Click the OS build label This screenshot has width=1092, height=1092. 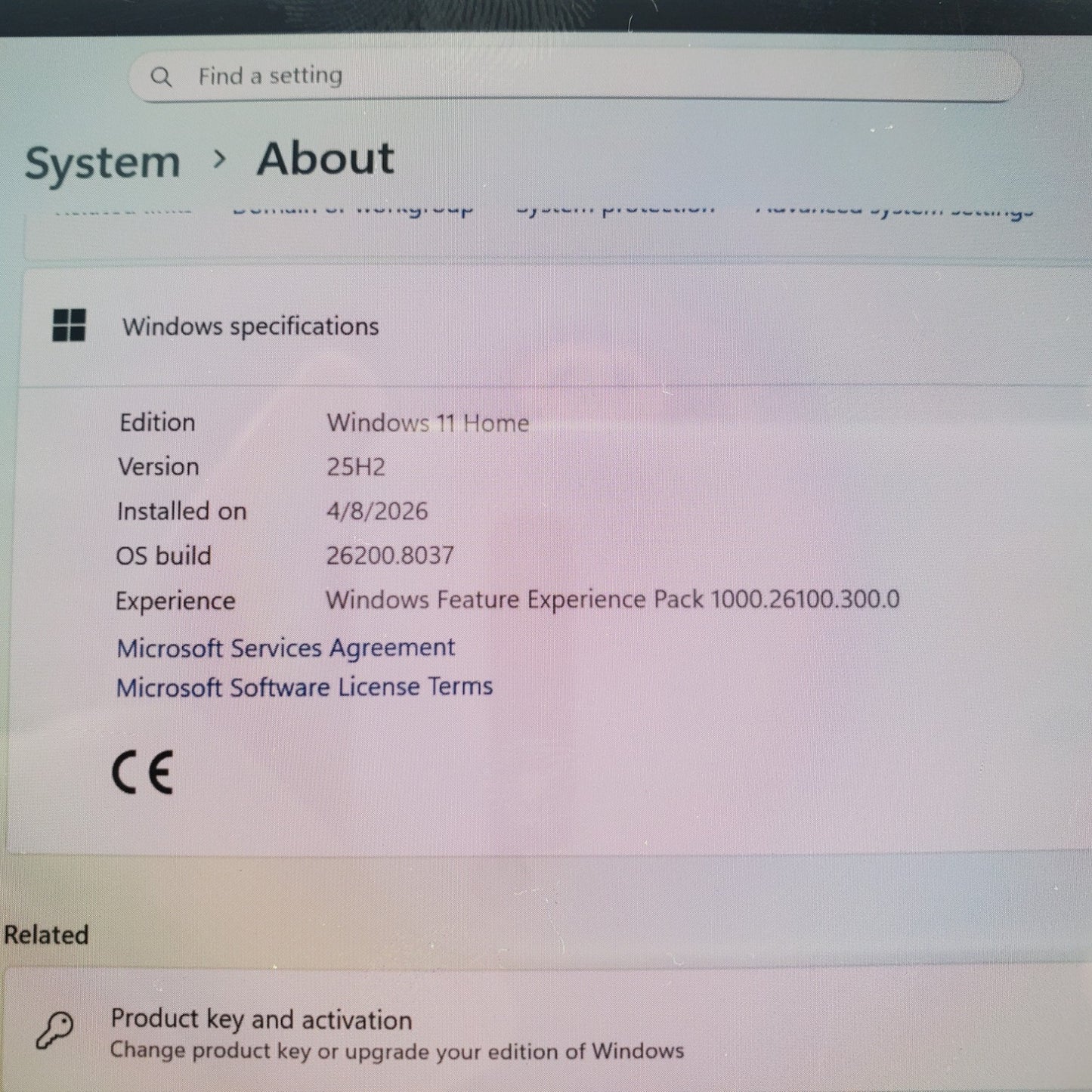163,555
